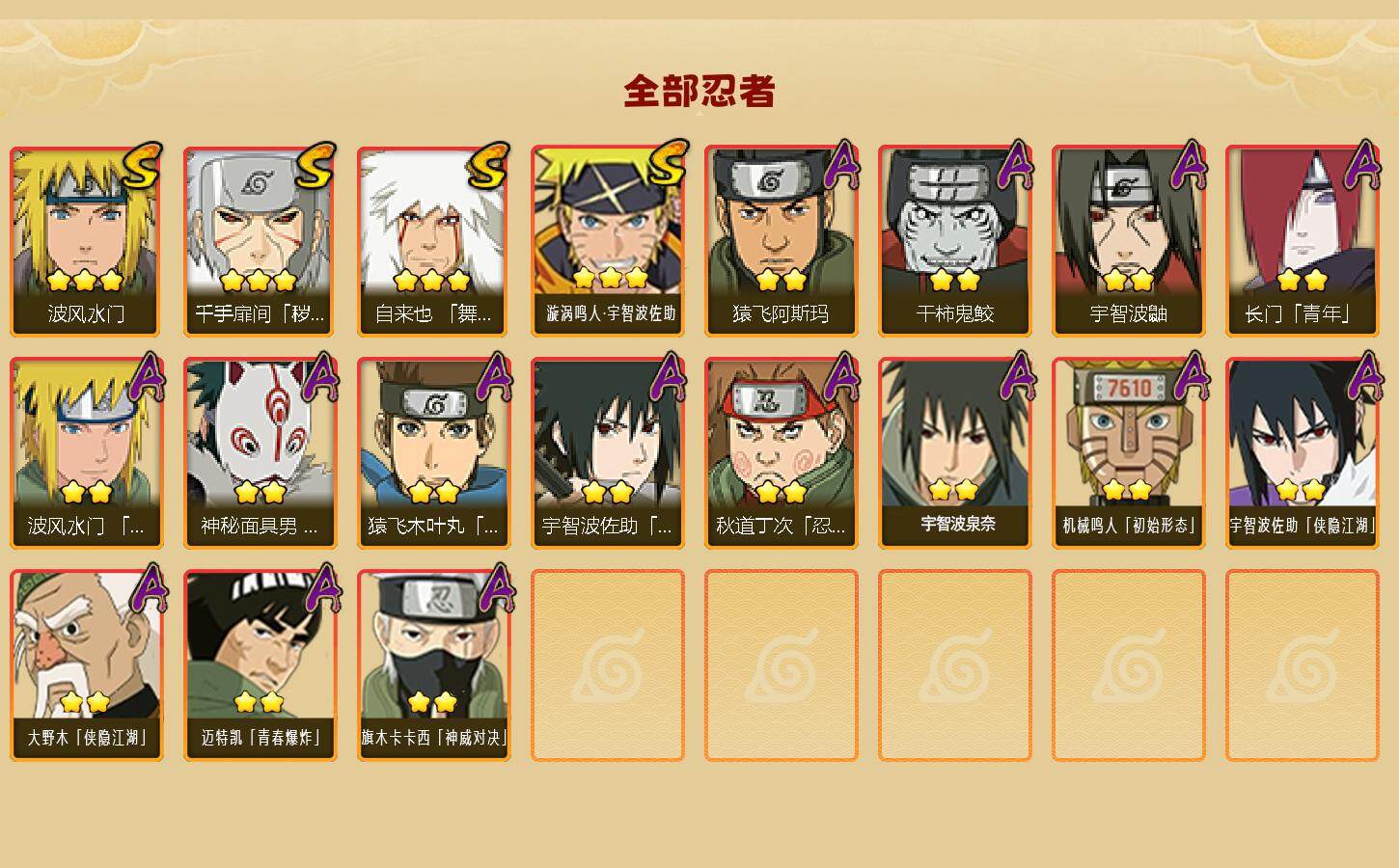Choose the 自来也 white-haired ninja card
The width and height of the screenshot is (1399, 868).
point(433,241)
